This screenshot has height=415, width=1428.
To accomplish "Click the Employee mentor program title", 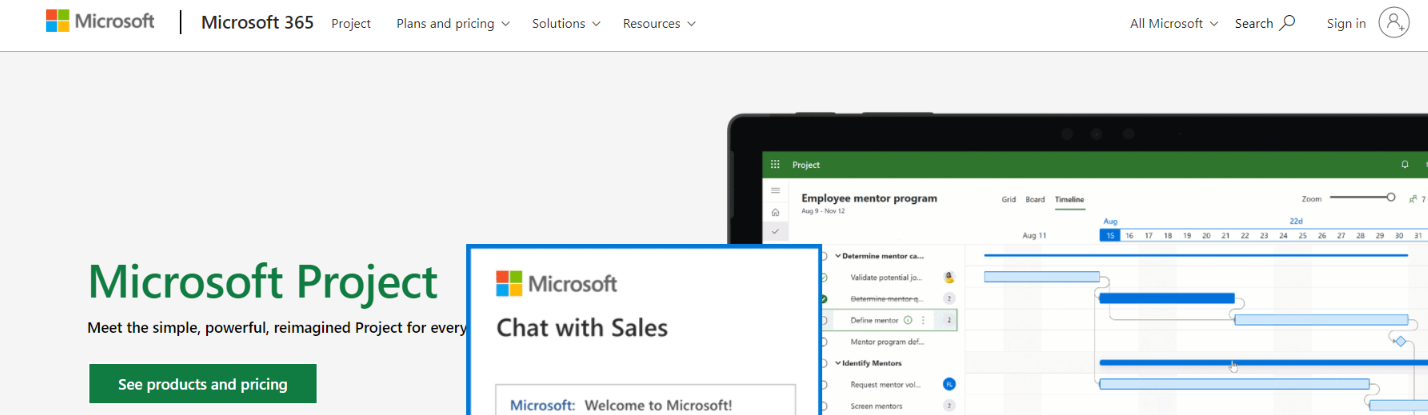I will (x=869, y=198).
